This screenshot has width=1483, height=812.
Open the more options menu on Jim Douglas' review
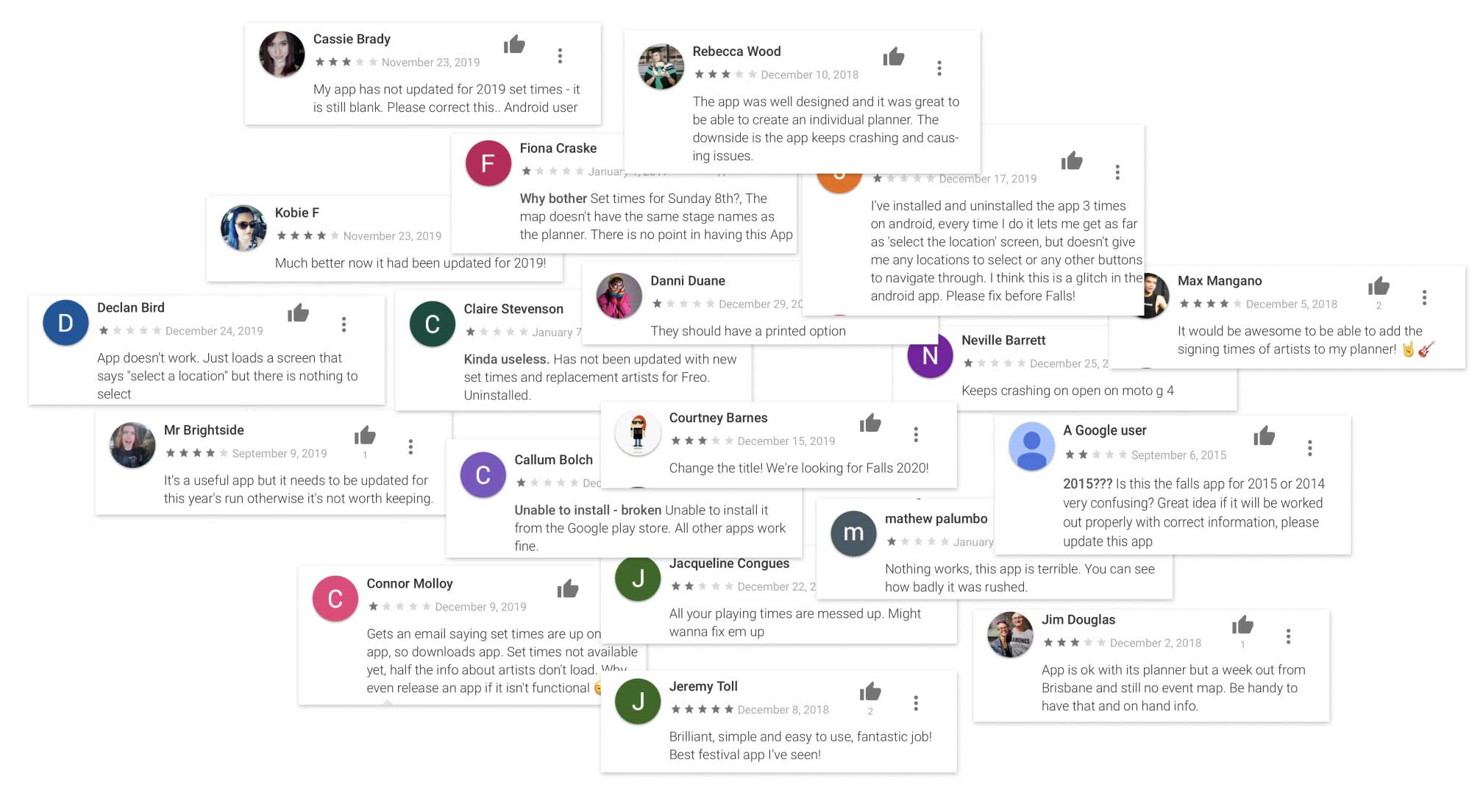click(x=1288, y=636)
